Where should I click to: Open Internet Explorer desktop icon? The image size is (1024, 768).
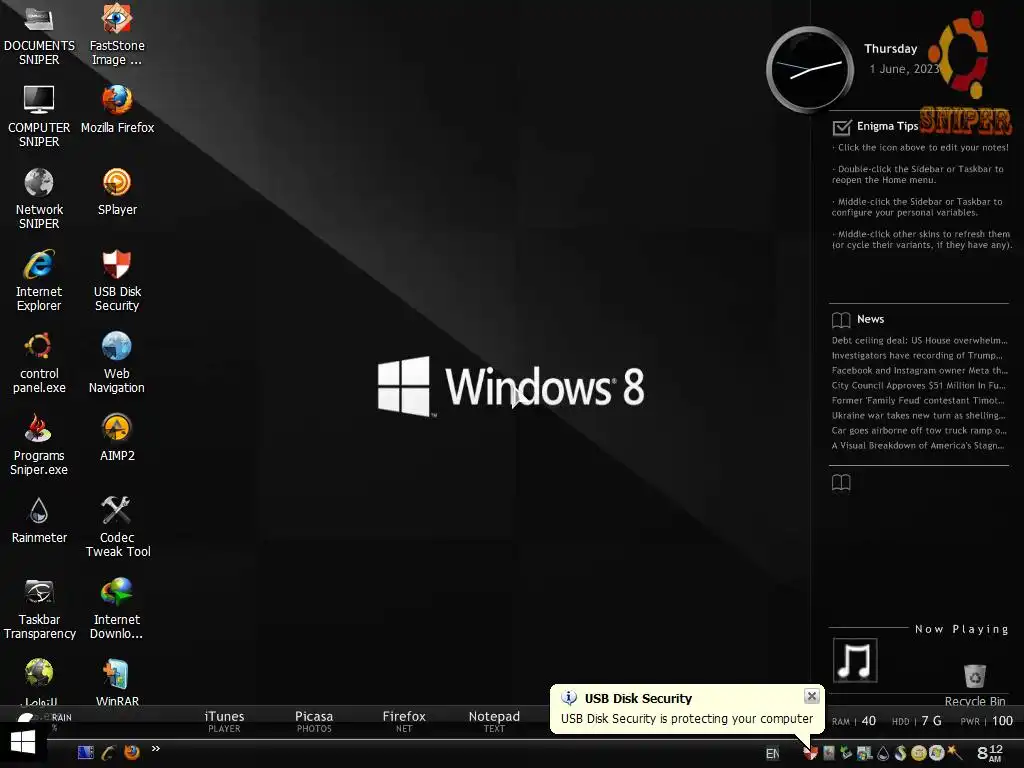pyautogui.click(x=39, y=281)
